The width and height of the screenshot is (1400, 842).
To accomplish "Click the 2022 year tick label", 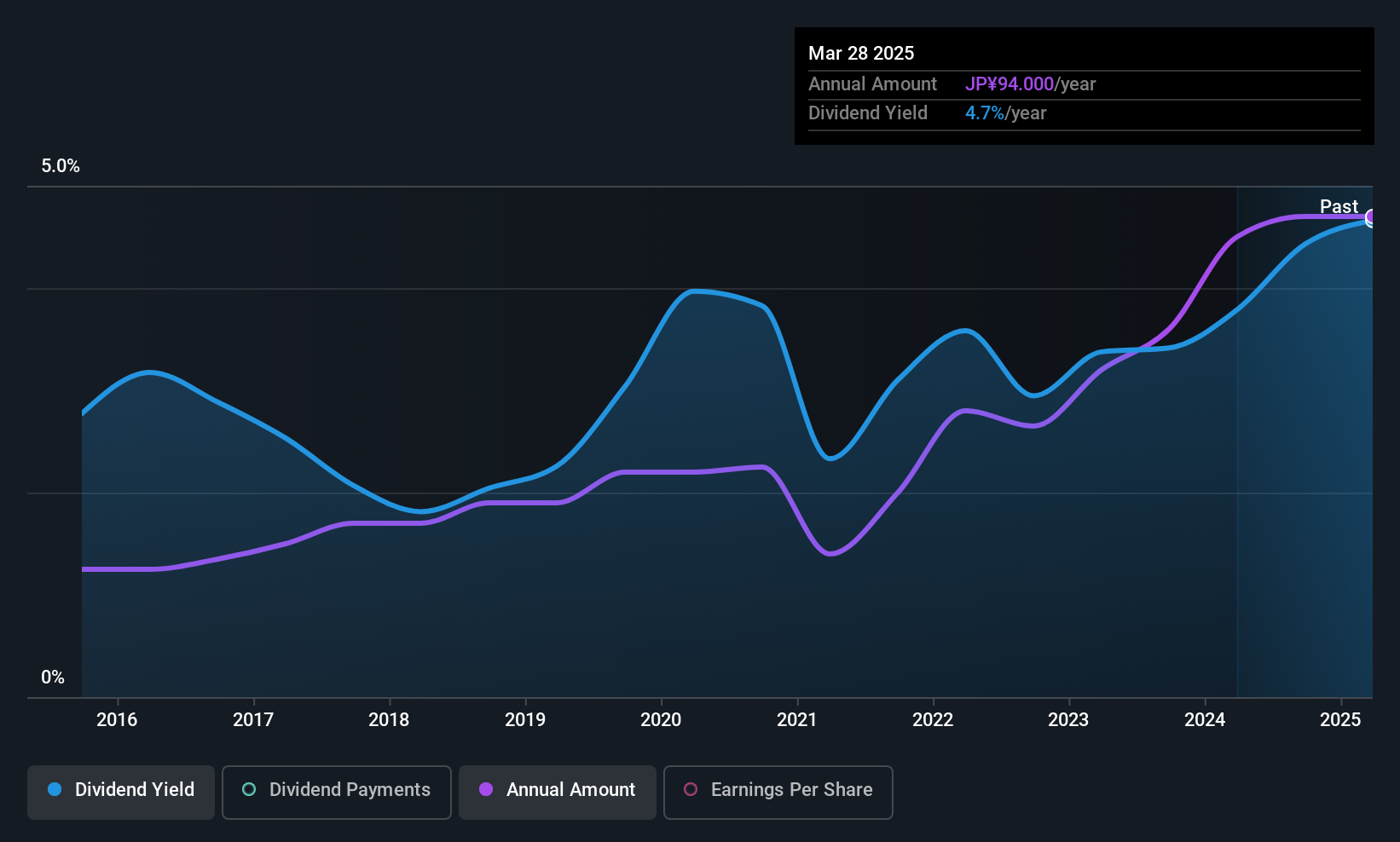I will click(933, 720).
